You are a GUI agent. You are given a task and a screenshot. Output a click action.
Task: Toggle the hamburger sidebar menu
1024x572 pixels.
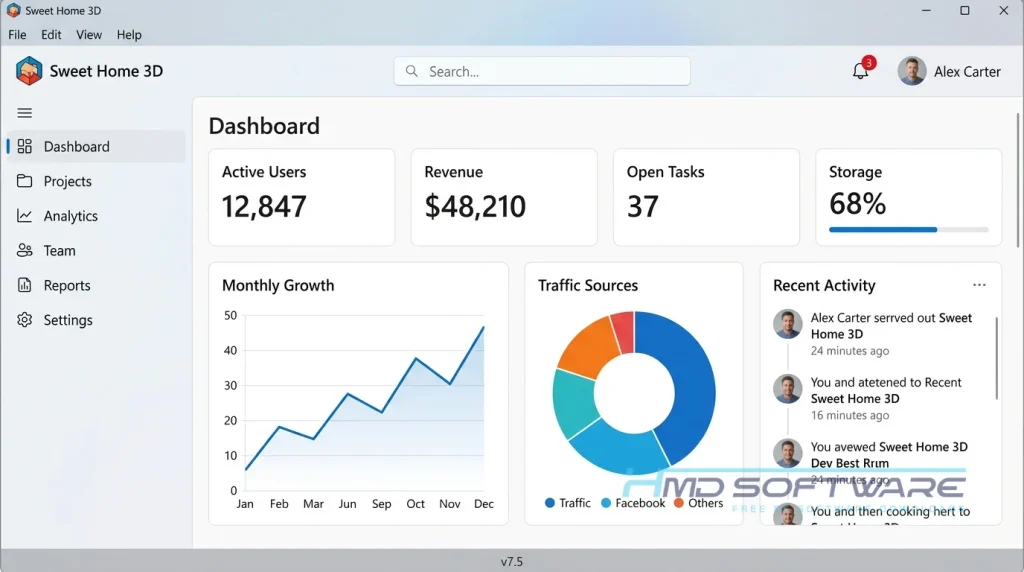pyautogui.click(x=25, y=113)
